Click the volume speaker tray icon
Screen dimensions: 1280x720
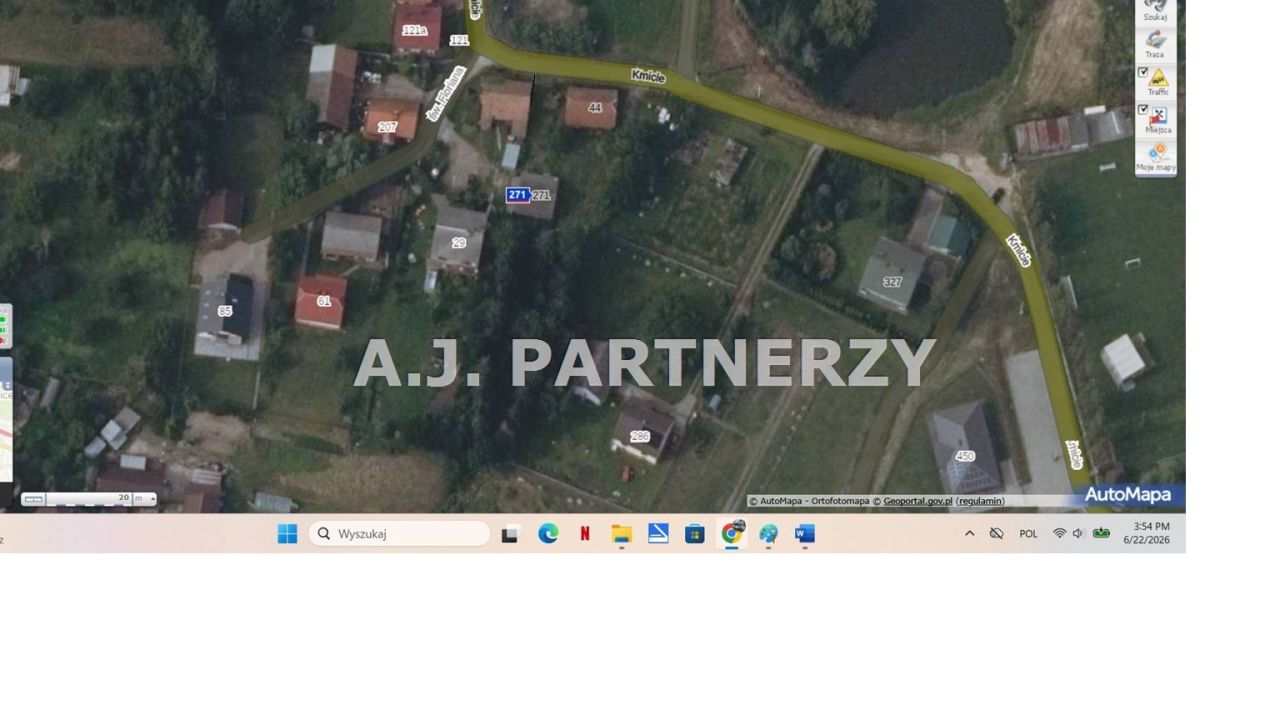click(1079, 534)
